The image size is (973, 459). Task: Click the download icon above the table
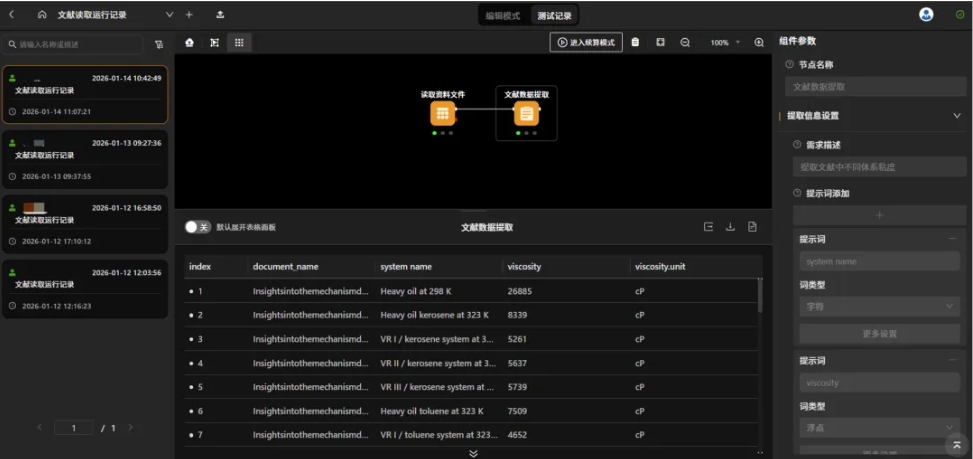730,227
